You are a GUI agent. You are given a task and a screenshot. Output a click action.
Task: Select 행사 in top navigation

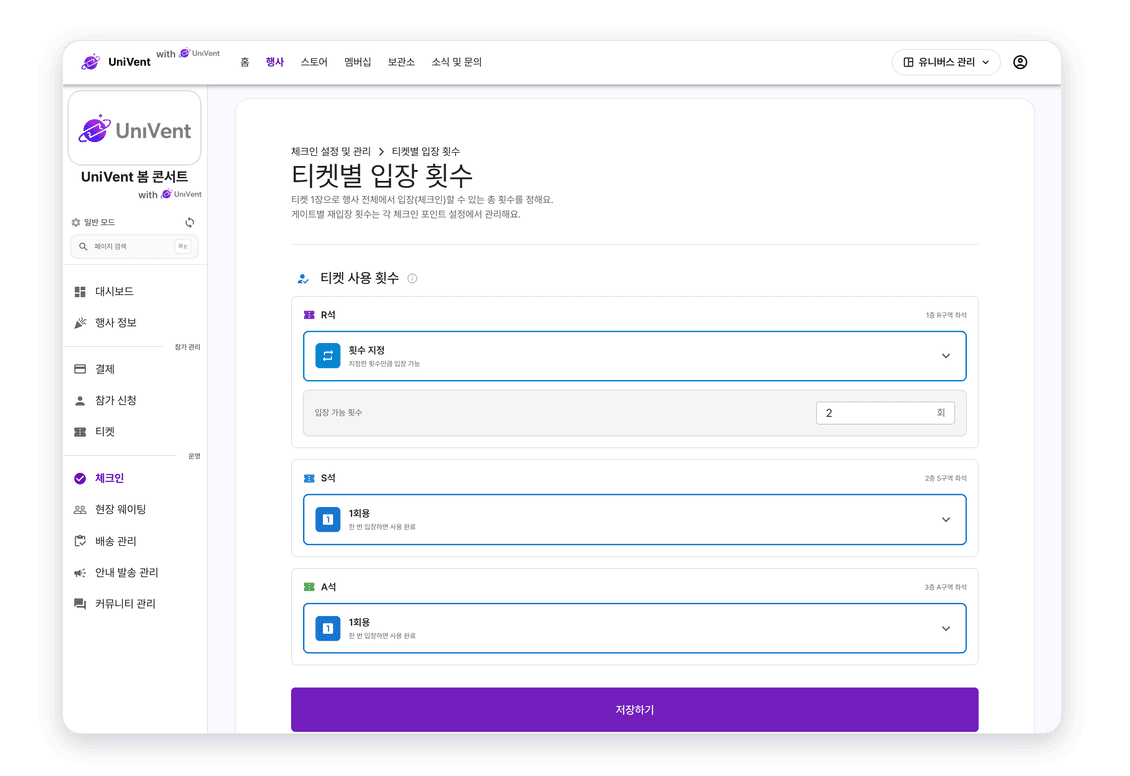pyautogui.click(x=275, y=62)
